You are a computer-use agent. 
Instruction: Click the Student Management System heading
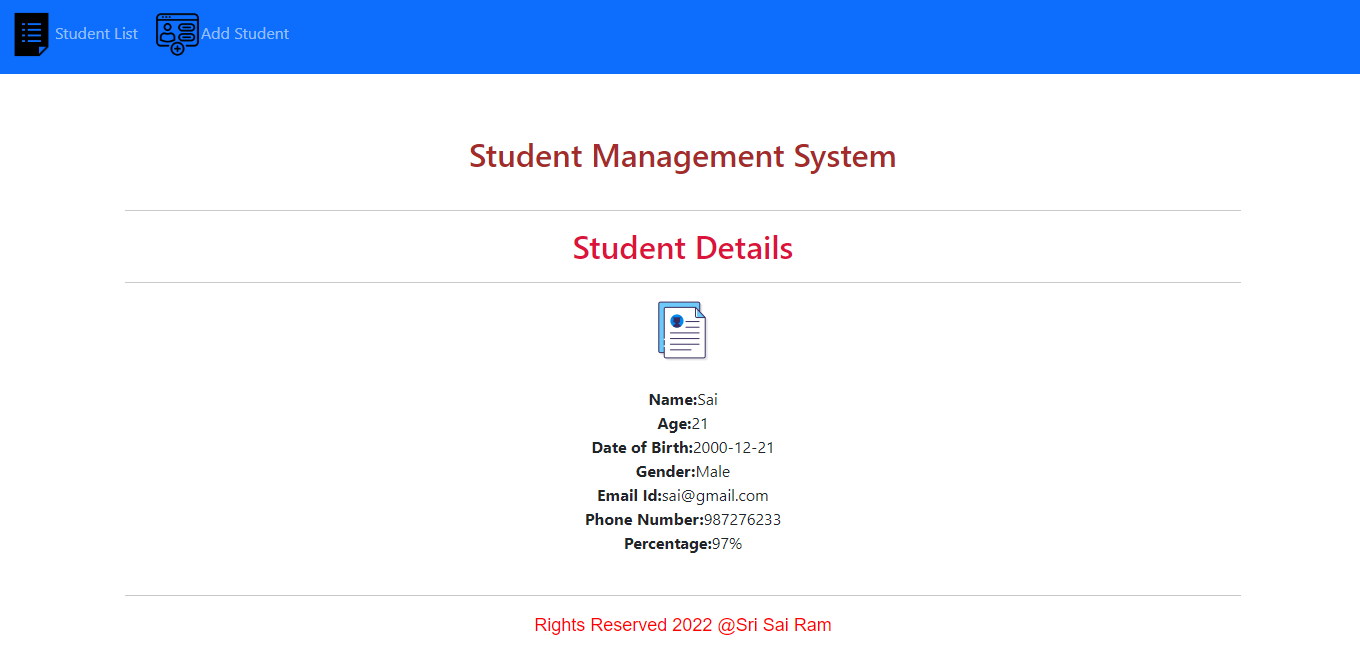(683, 156)
